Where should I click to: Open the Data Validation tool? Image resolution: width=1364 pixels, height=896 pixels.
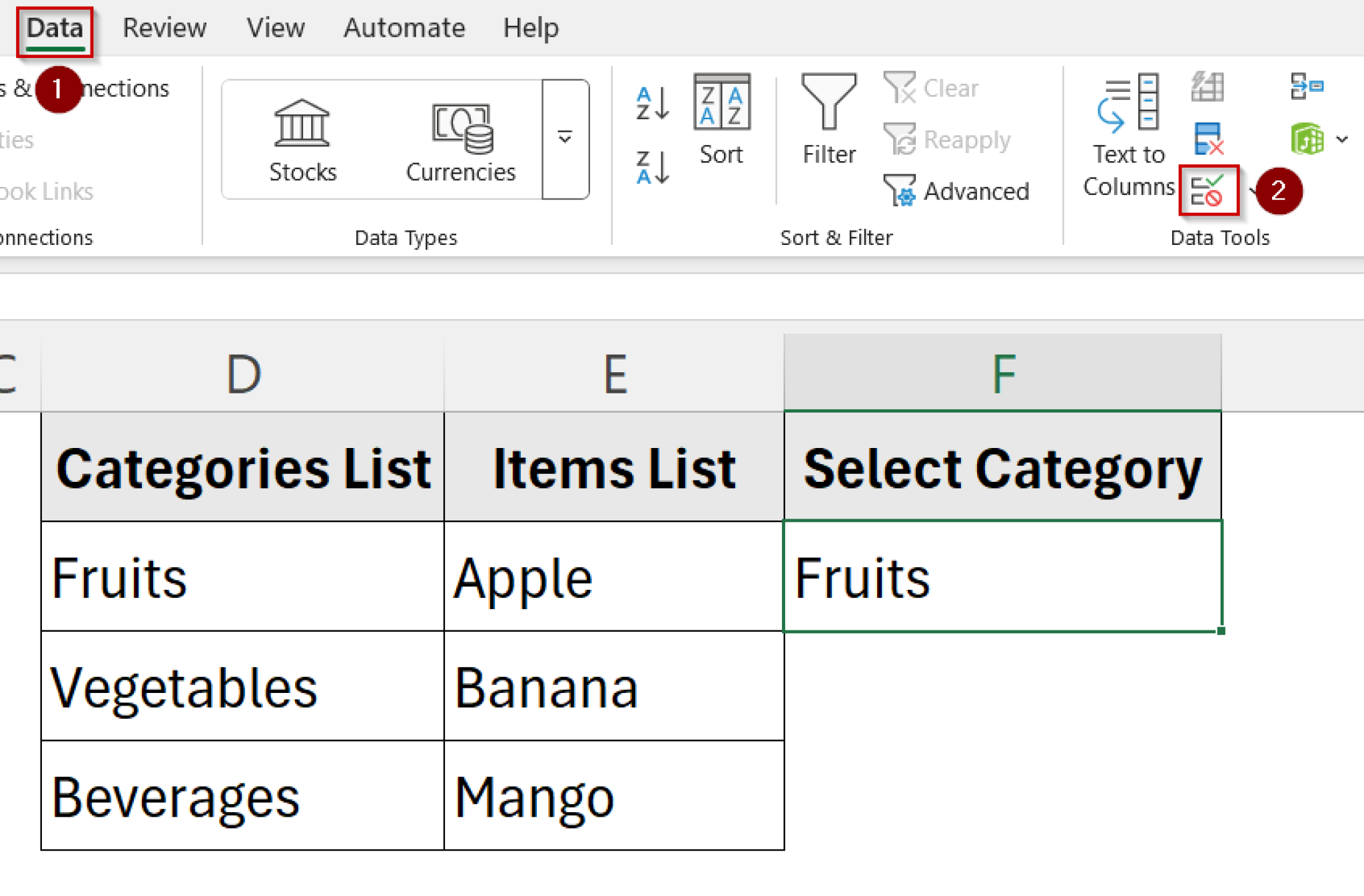pos(1209,191)
